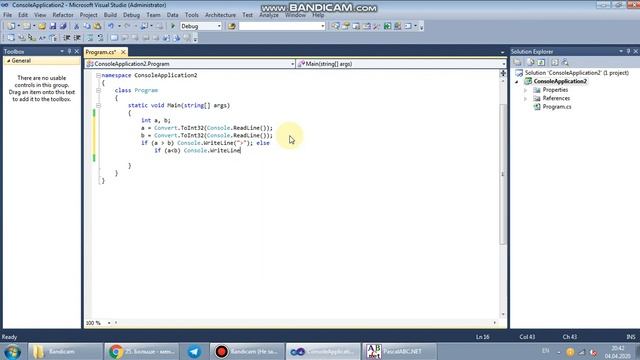Select the Properties folder item
This screenshot has width=640, height=360.
(x=555, y=90)
